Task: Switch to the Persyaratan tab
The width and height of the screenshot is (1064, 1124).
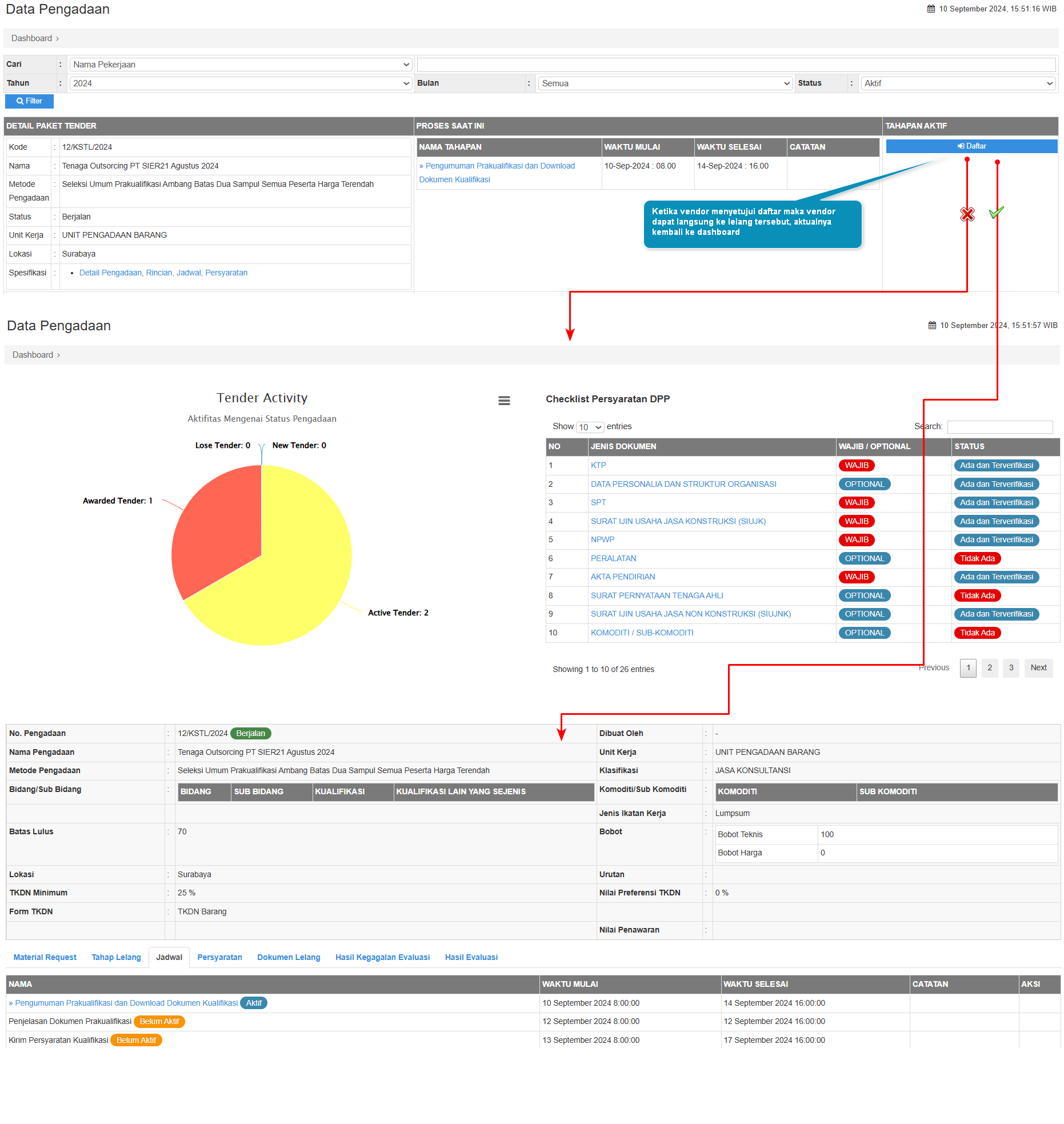Action: [x=219, y=957]
